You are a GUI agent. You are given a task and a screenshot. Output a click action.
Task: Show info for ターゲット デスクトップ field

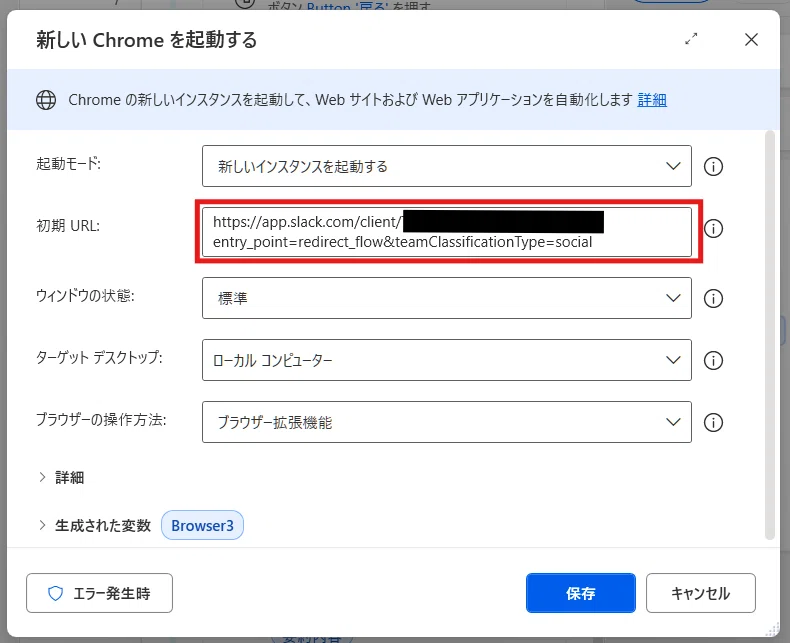[x=713, y=360]
